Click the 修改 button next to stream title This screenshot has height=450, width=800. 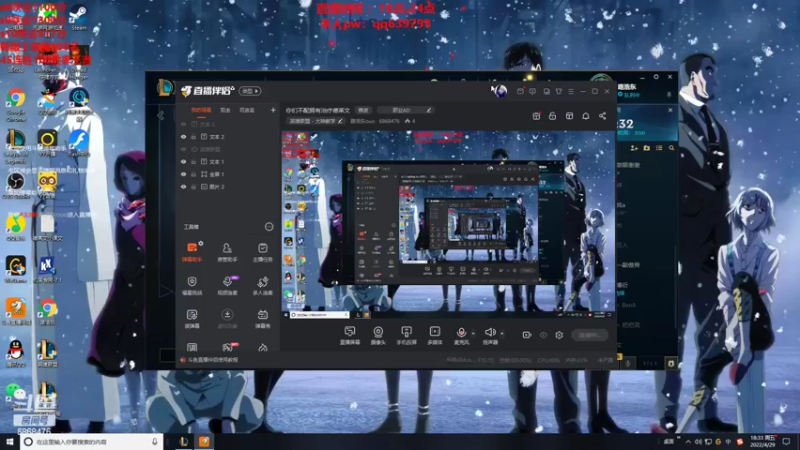(x=363, y=110)
